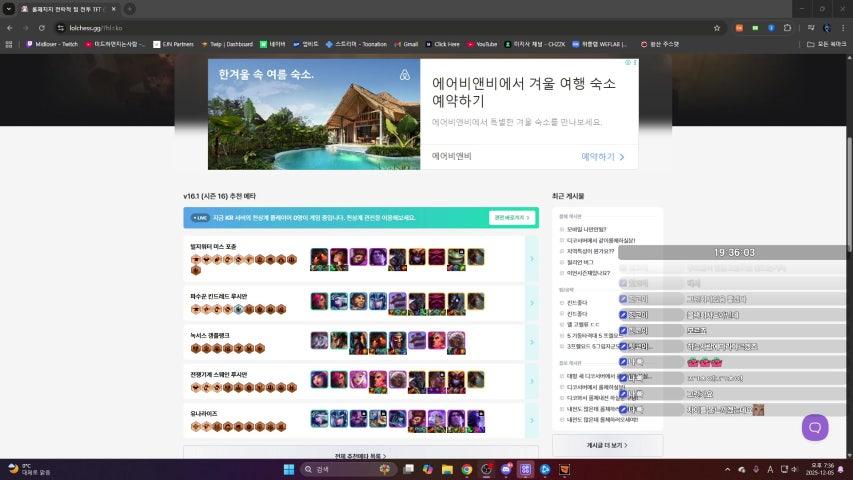Open the 유나라이즈 comp title
This screenshot has height=480, width=853.
point(203,414)
